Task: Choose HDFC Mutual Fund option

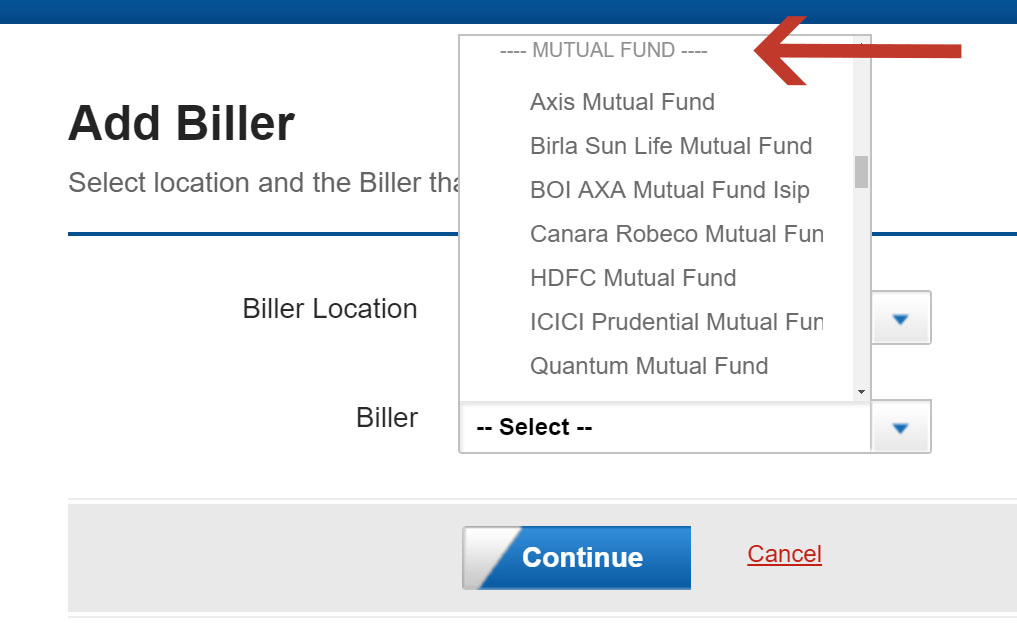Action: coord(632,278)
